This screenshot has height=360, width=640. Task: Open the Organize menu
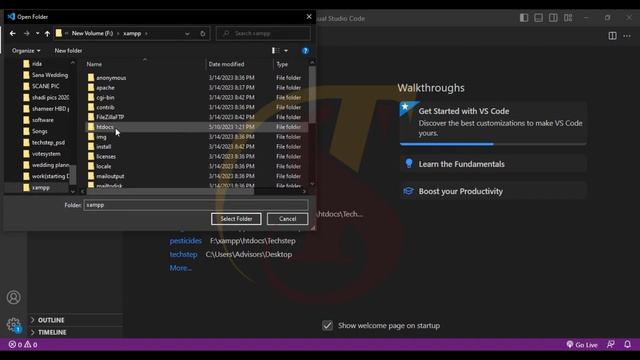coord(26,51)
